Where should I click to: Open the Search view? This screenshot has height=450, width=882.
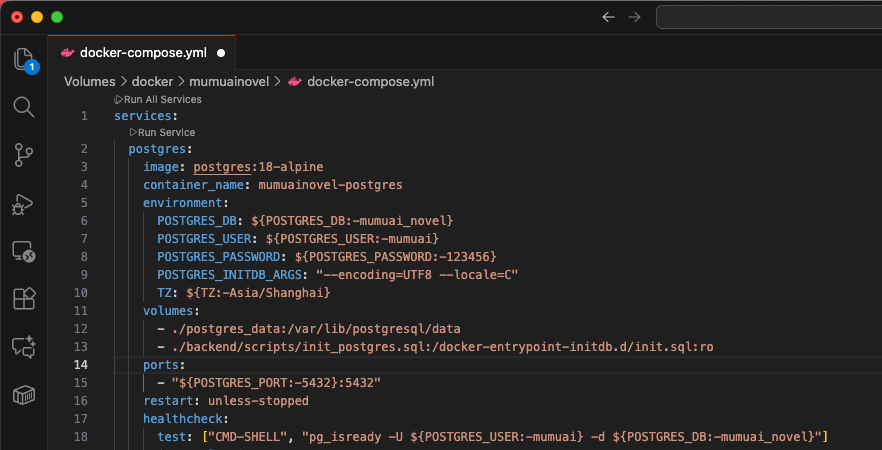click(24, 107)
